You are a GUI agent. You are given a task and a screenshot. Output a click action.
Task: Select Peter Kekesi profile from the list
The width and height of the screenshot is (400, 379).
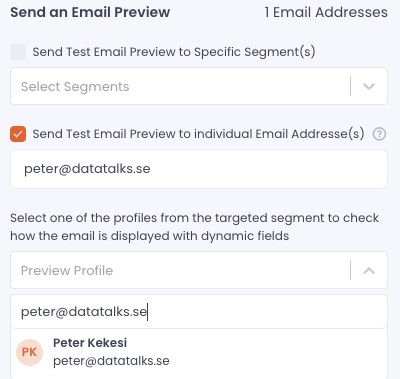[199, 352]
